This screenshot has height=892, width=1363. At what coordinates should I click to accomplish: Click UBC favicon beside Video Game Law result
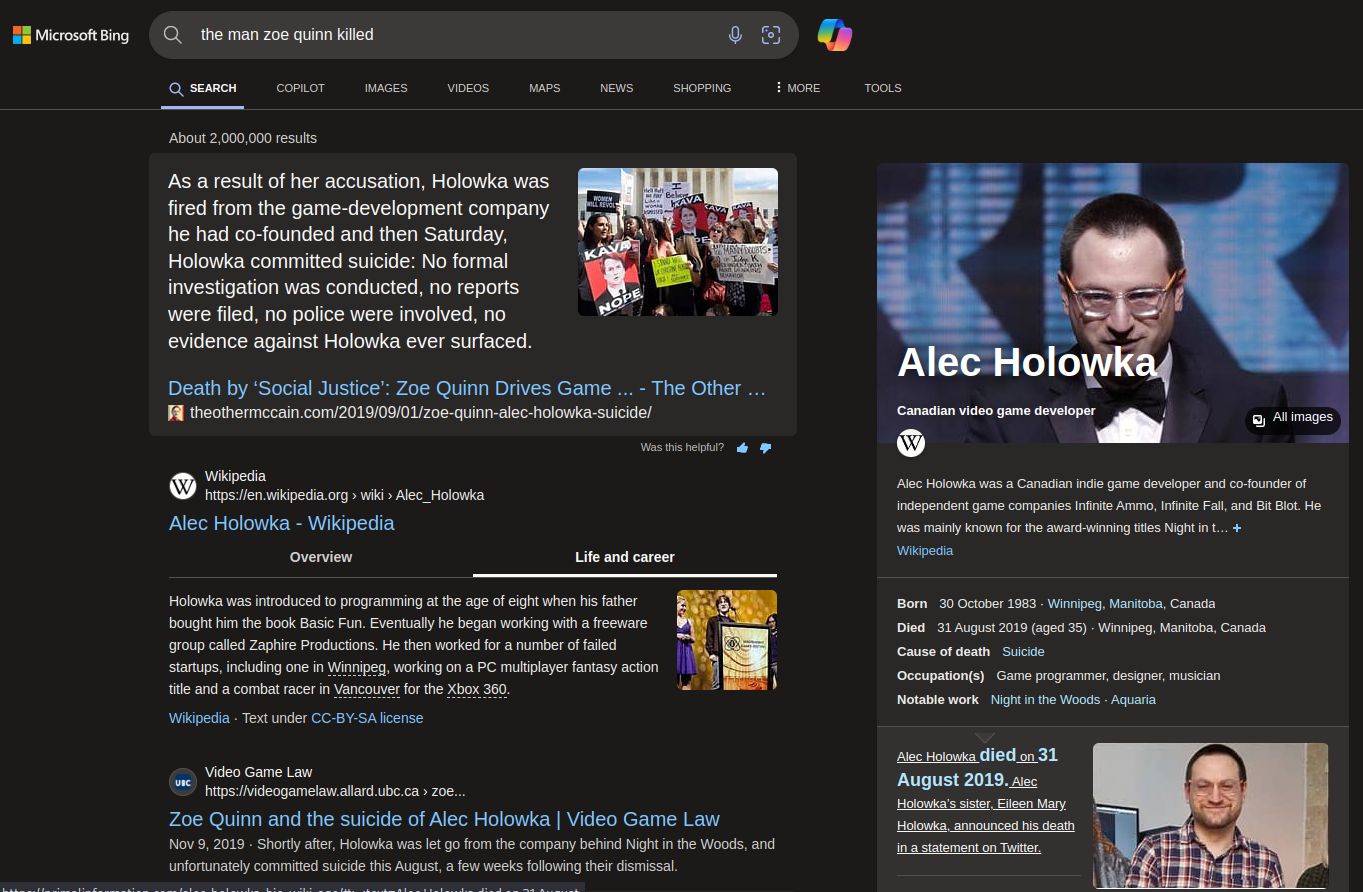click(x=183, y=782)
